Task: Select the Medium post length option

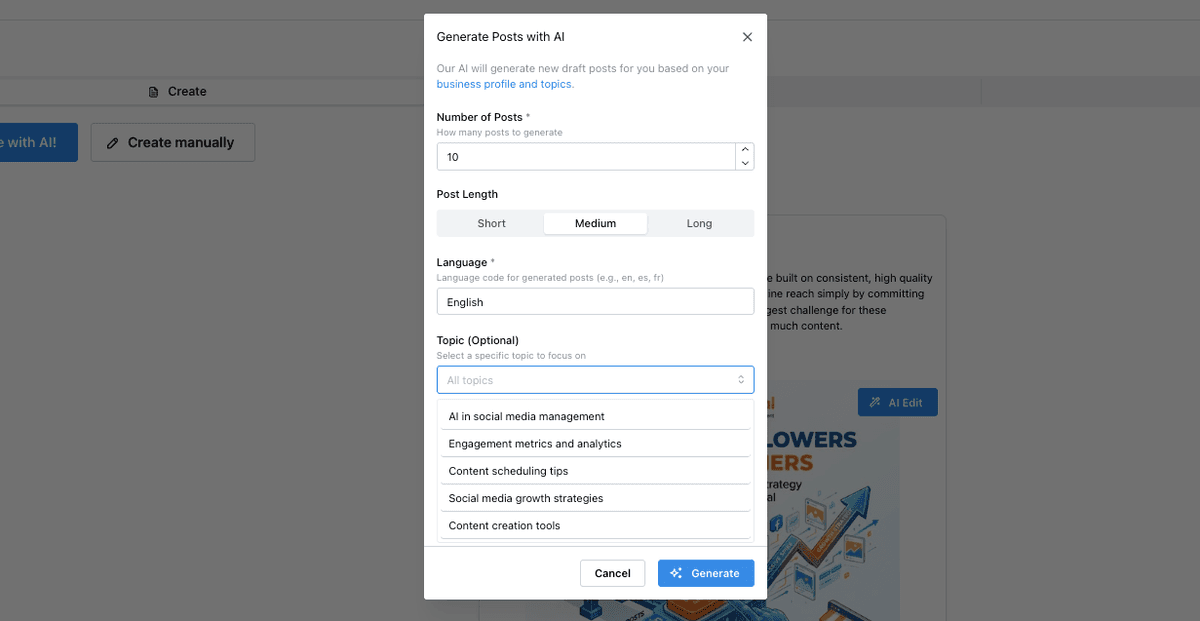Action: (x=595, y=223)
